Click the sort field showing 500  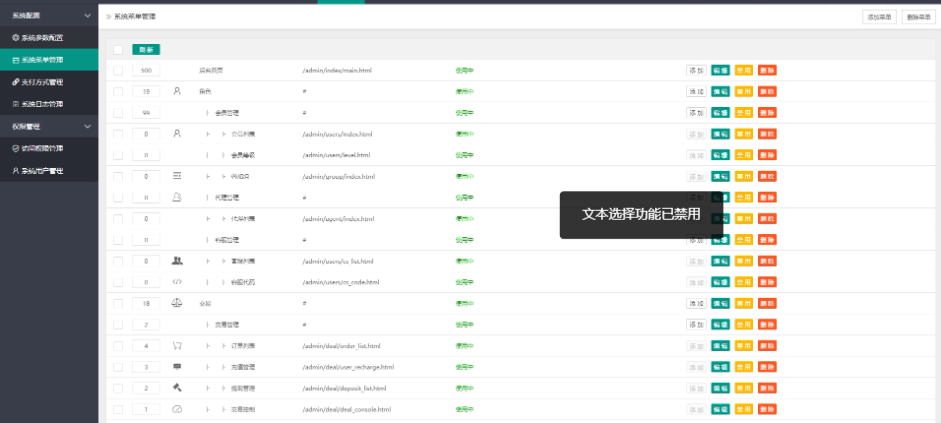(146, 70)
